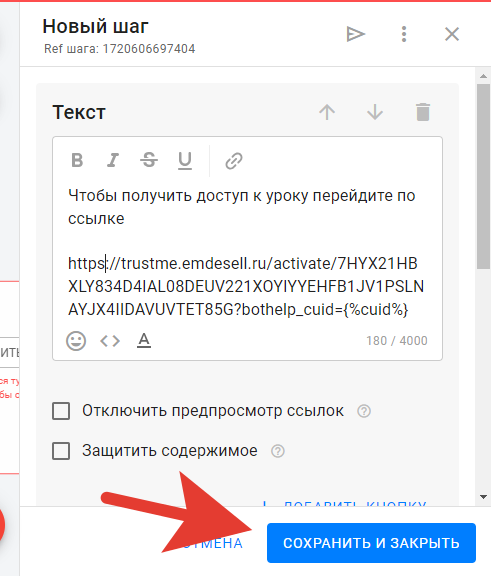The height and width of the screenshot is (576, 491).
Task: Delete the Текст block with trash icon
Action: [423, 112]
